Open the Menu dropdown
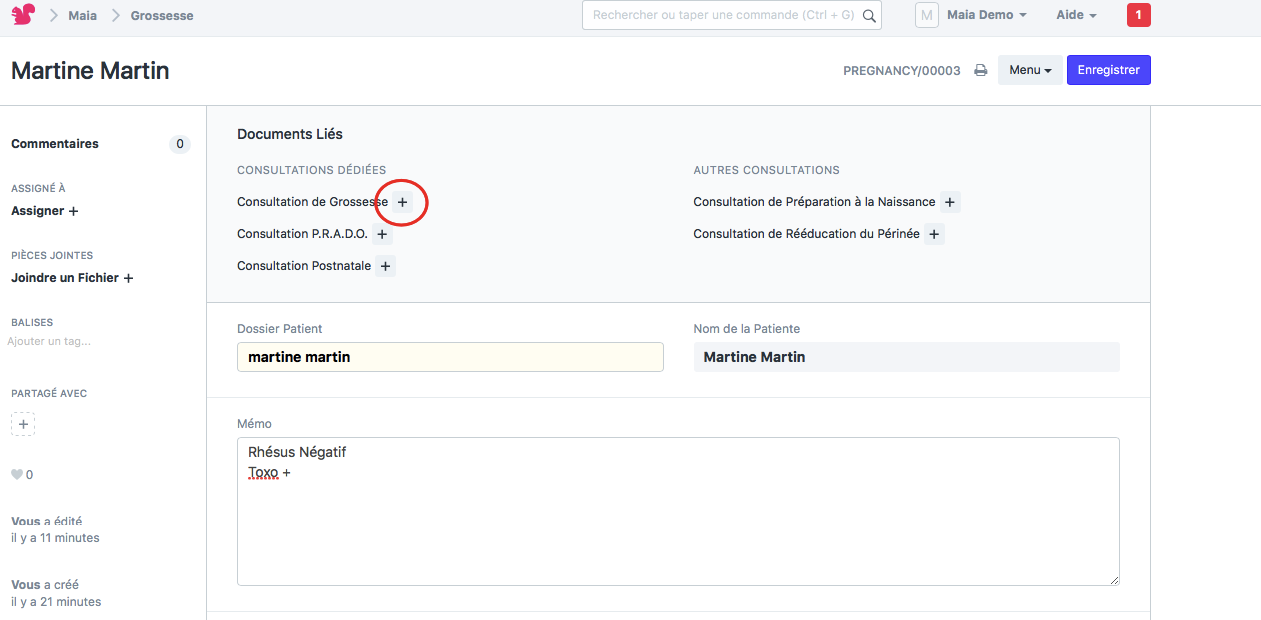 click(1029, 70)
